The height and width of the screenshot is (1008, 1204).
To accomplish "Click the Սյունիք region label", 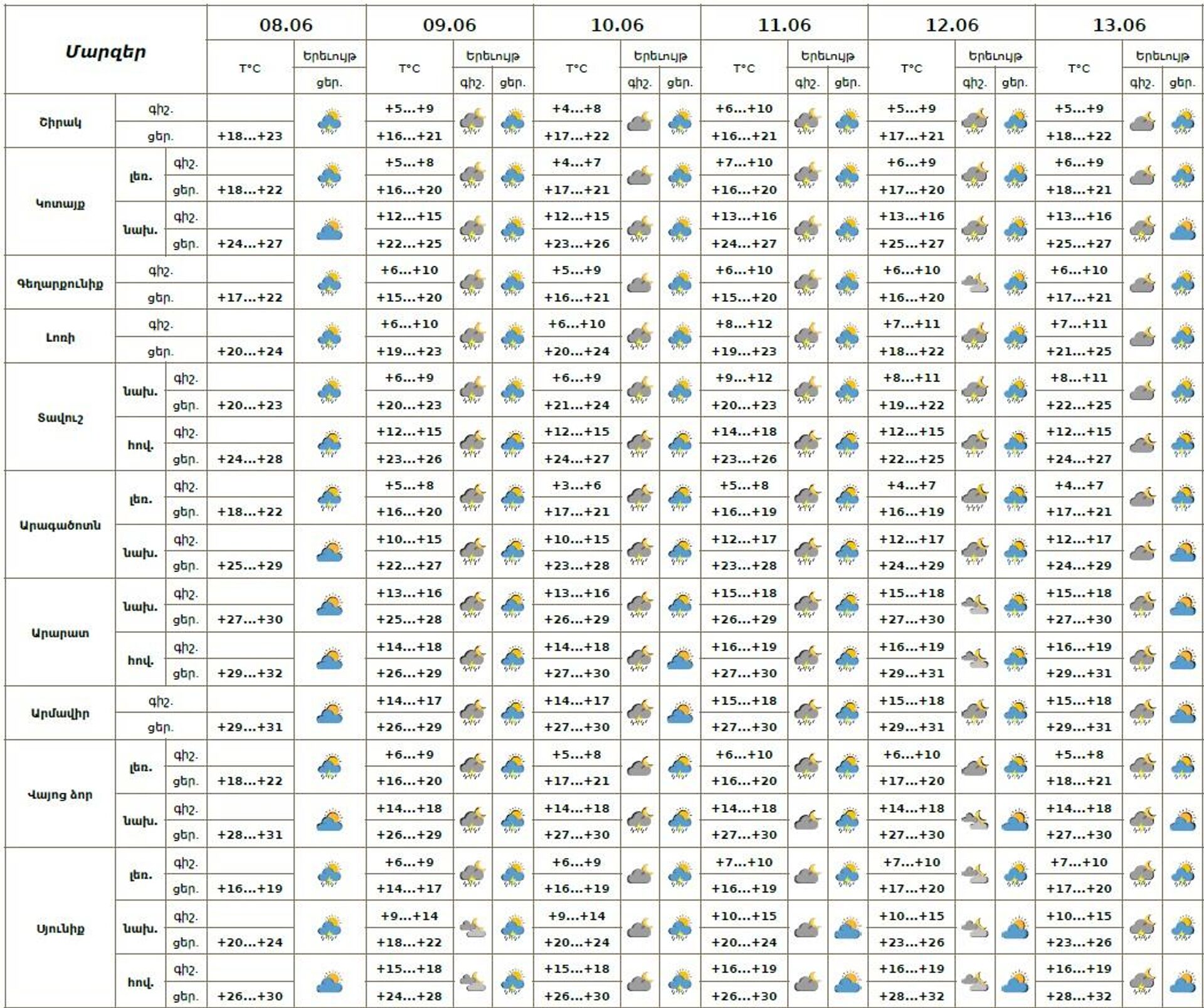I will tap(60, 928).
